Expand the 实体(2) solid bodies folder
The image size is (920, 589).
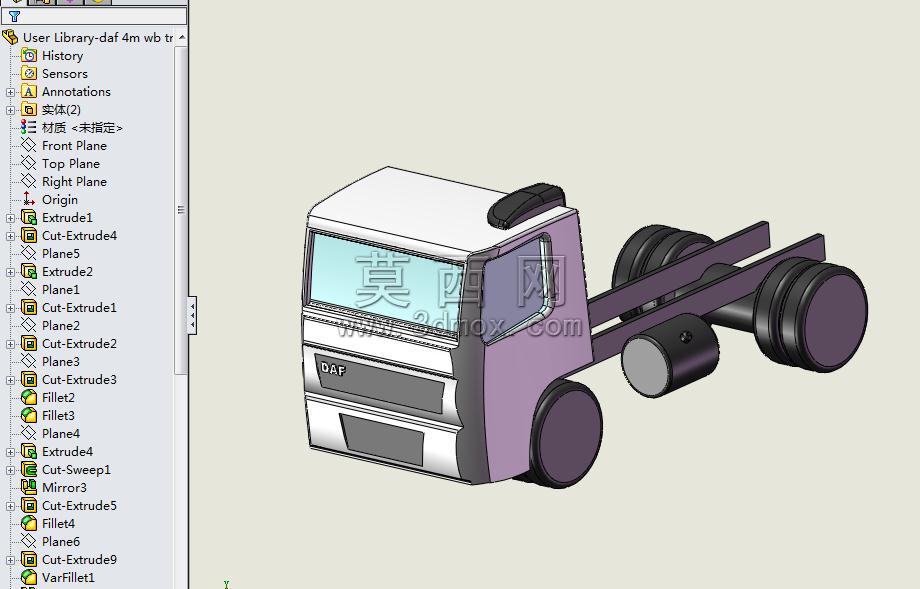[11, 110]
